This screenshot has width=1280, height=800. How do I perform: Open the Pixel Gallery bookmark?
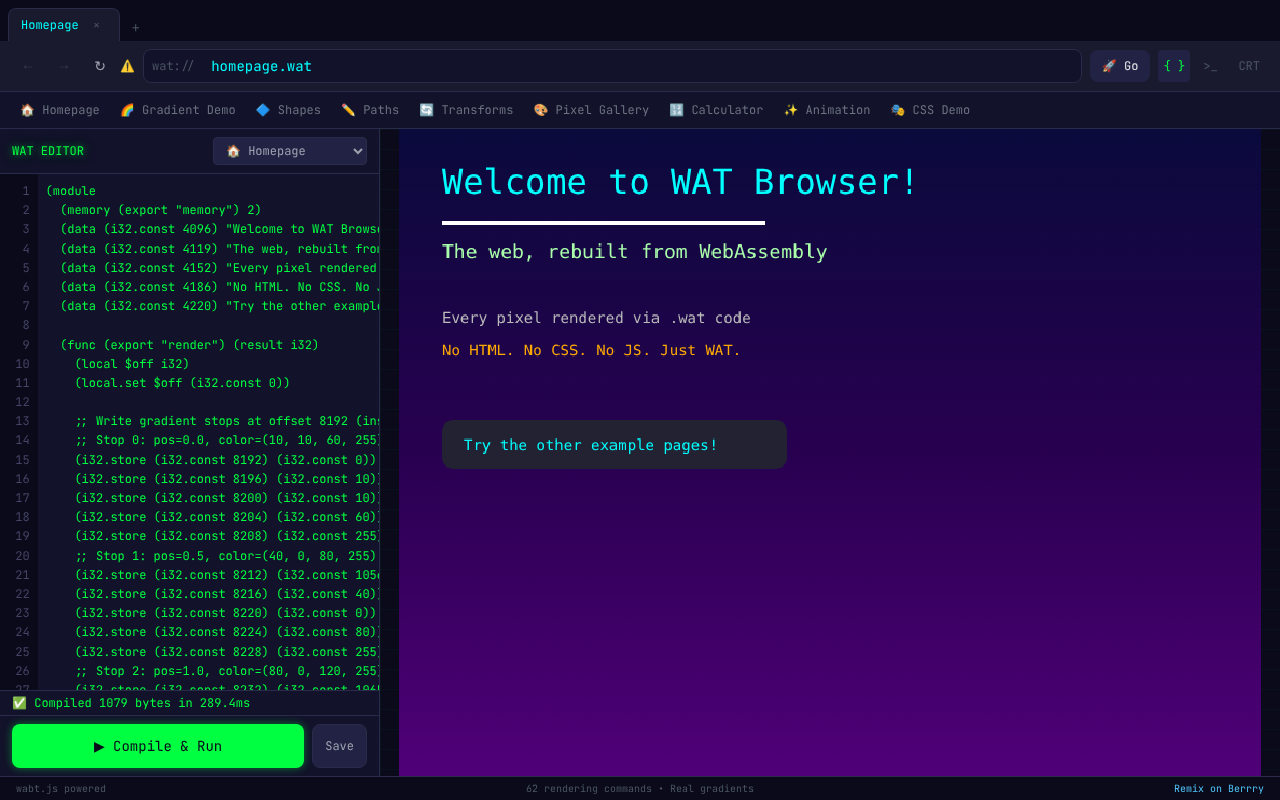[591, 110]
